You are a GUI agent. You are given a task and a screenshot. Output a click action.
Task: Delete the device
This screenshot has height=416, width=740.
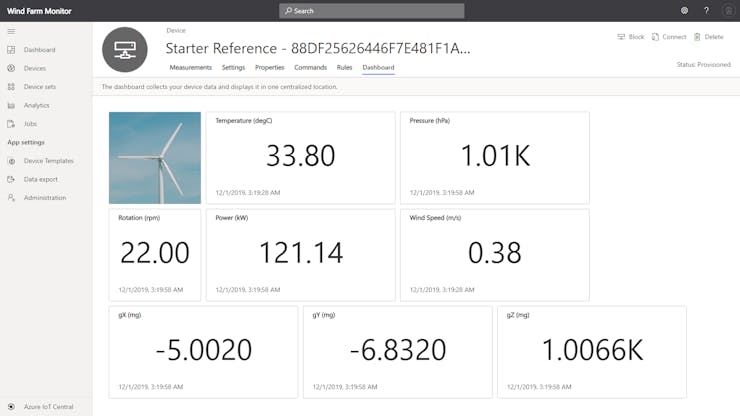(x=708, y=37)
